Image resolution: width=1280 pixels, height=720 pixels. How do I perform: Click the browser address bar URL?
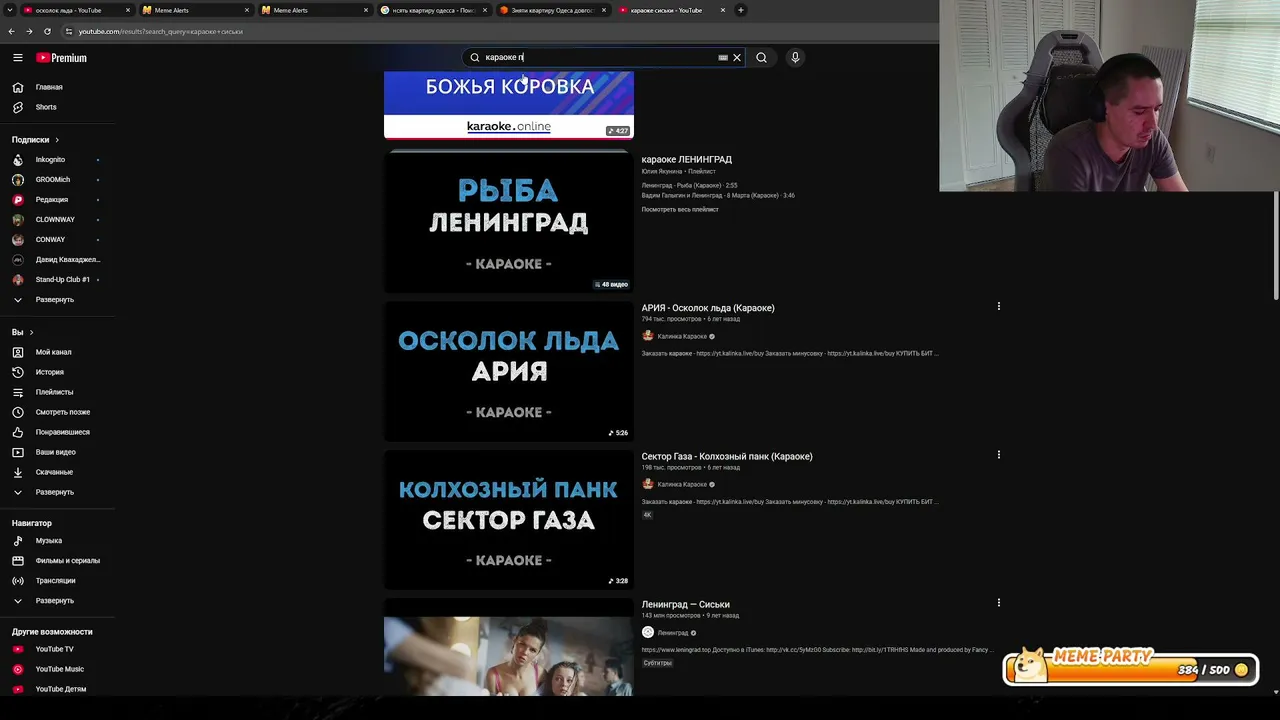(161, 31)
